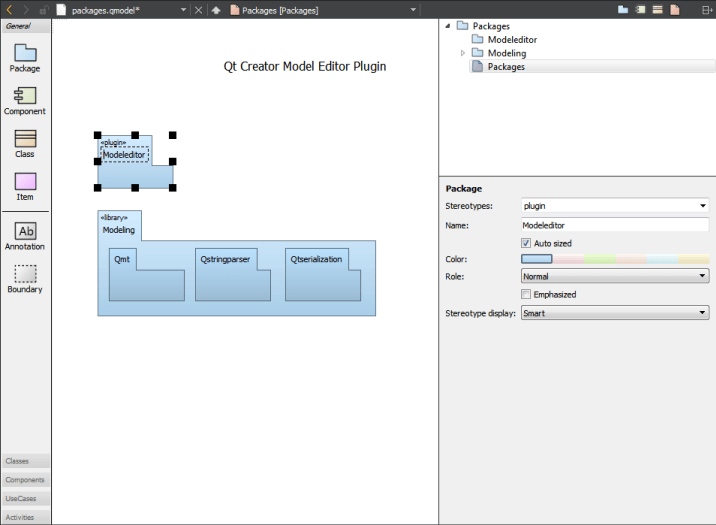Open the Stereotypes combo box
The height and width of the screenshot is (525, 716).
click(x=615, y=205)
